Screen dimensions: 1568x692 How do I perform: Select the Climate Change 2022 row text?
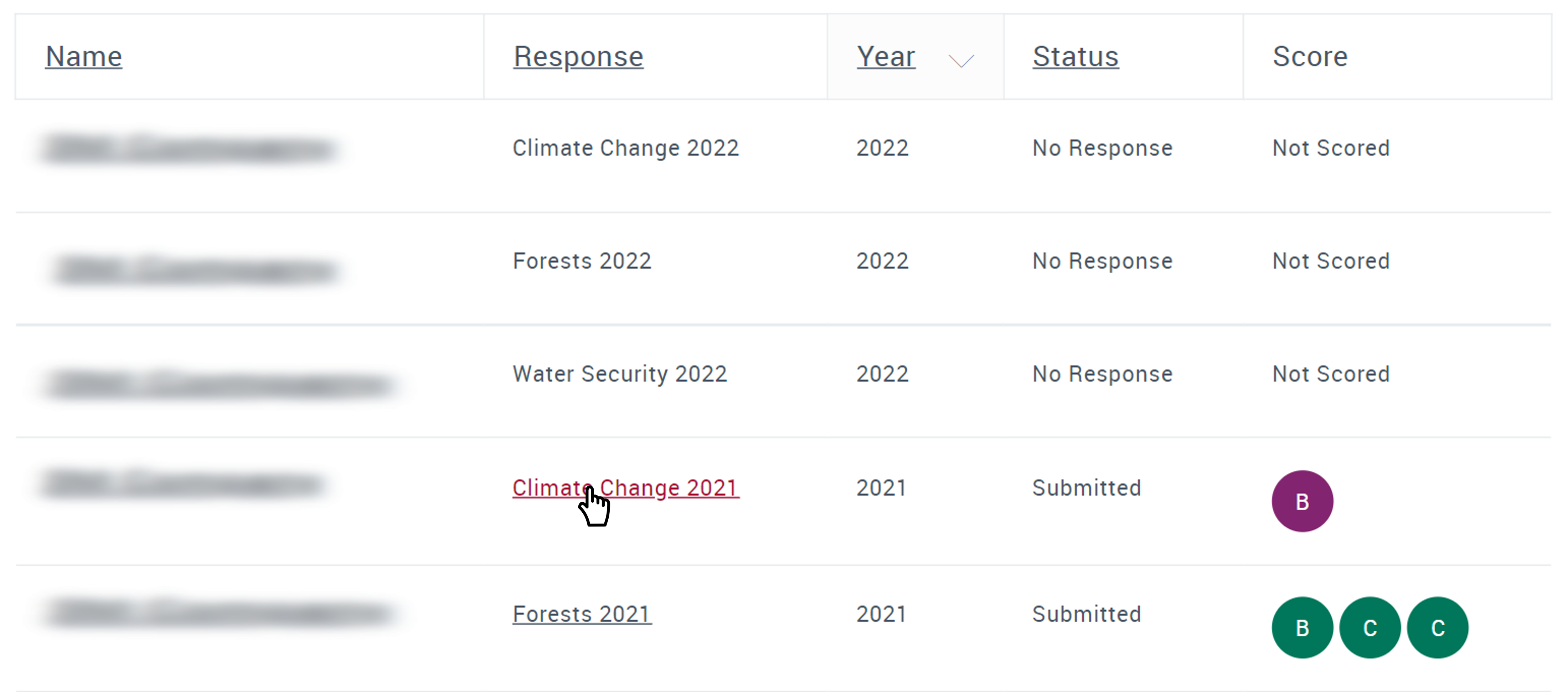(x=626, y=148)
